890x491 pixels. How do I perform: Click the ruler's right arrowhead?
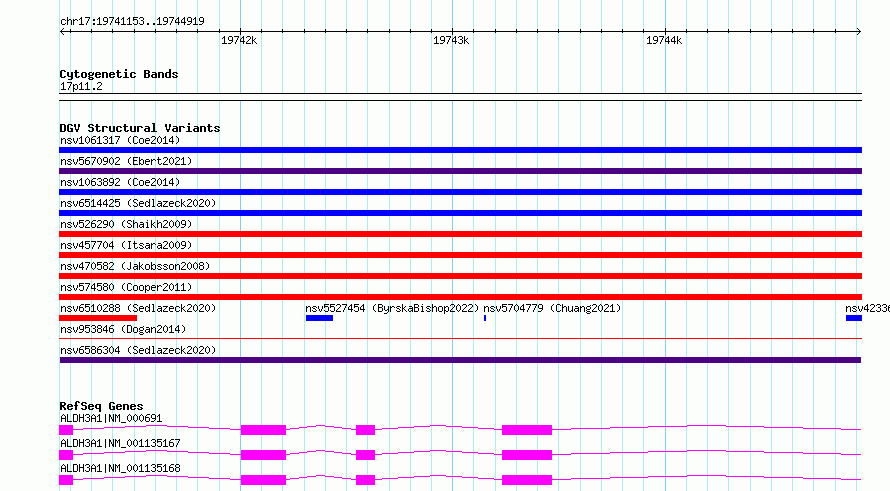(859, 32)
